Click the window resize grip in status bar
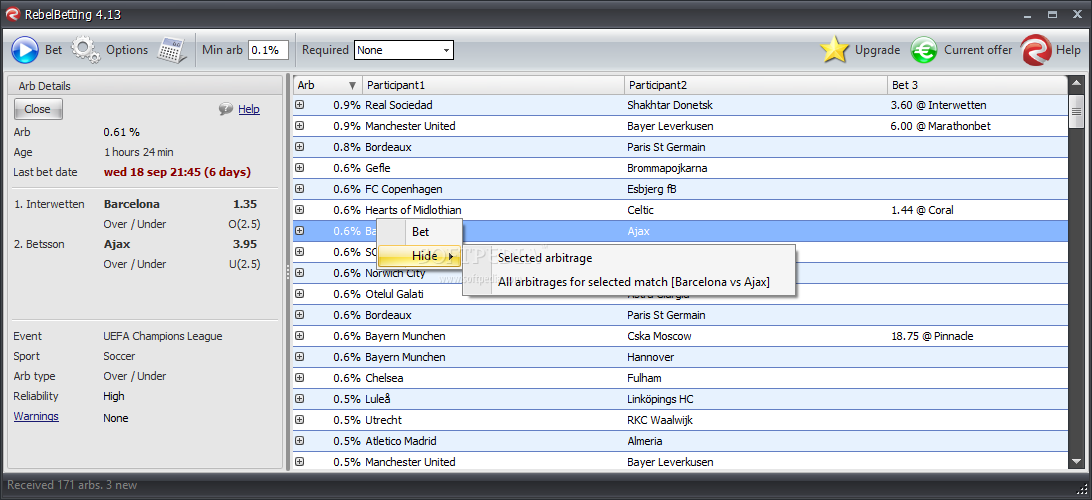The image size is (1092, 500). click(1082, 490)
